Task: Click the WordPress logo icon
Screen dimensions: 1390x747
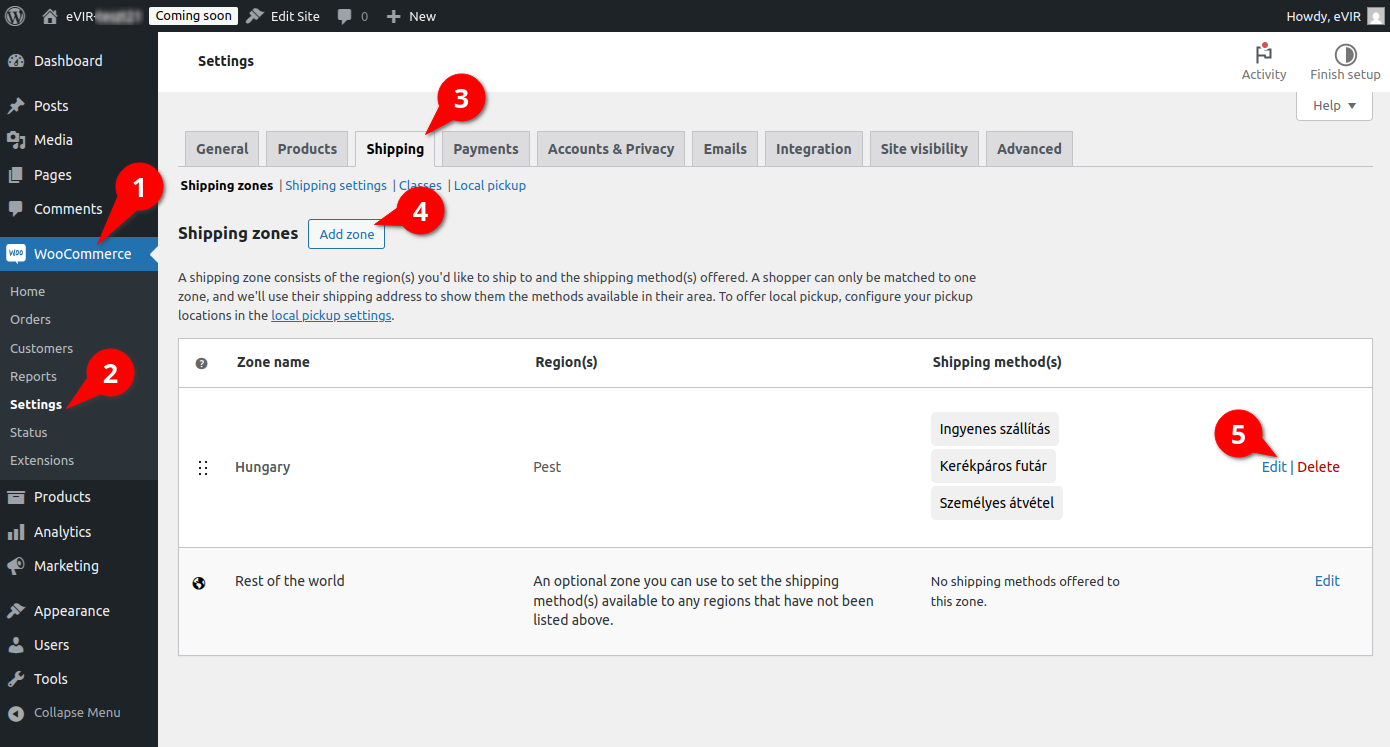Action: [15, 16]
